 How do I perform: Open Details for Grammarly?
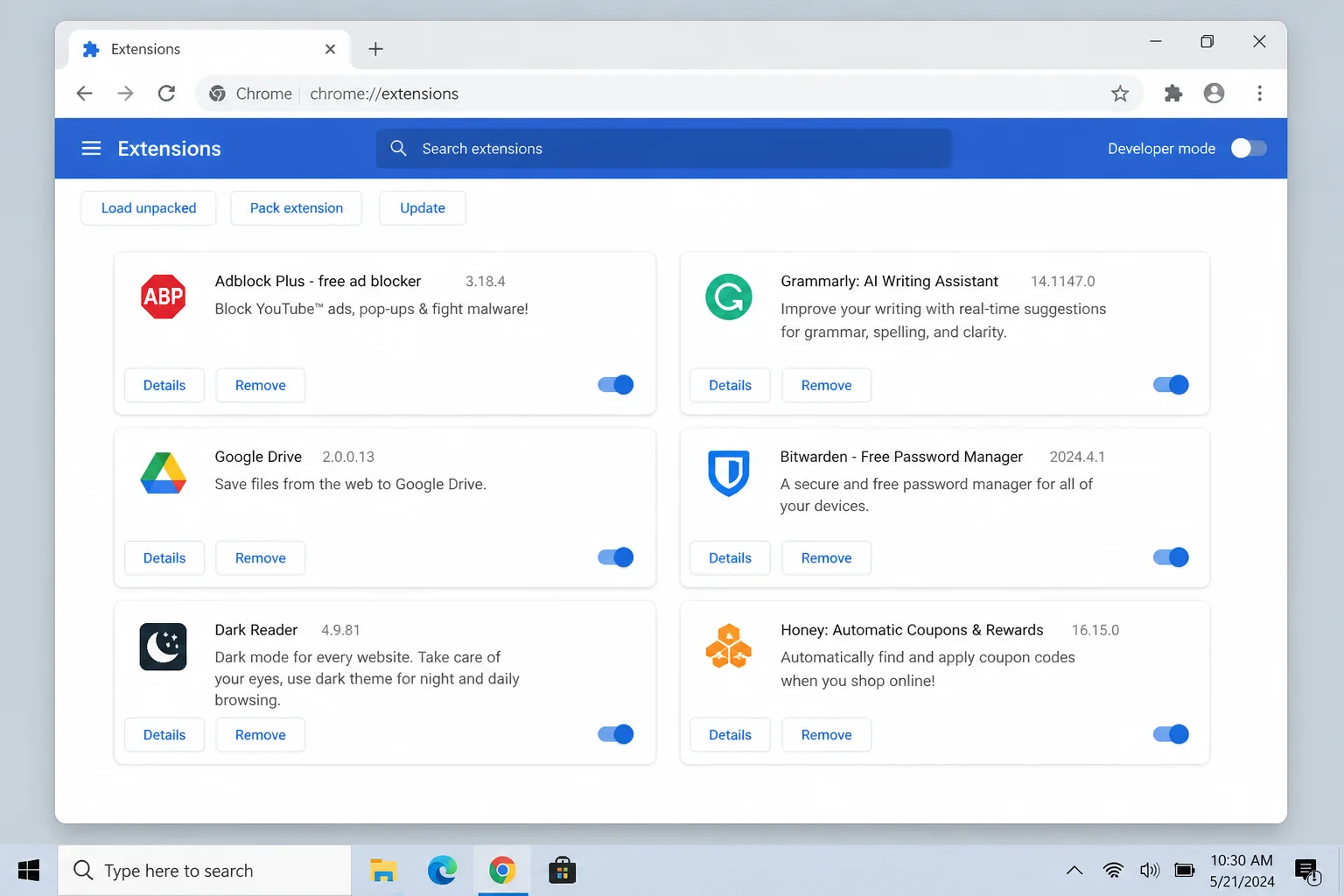[x=730, y=385]
